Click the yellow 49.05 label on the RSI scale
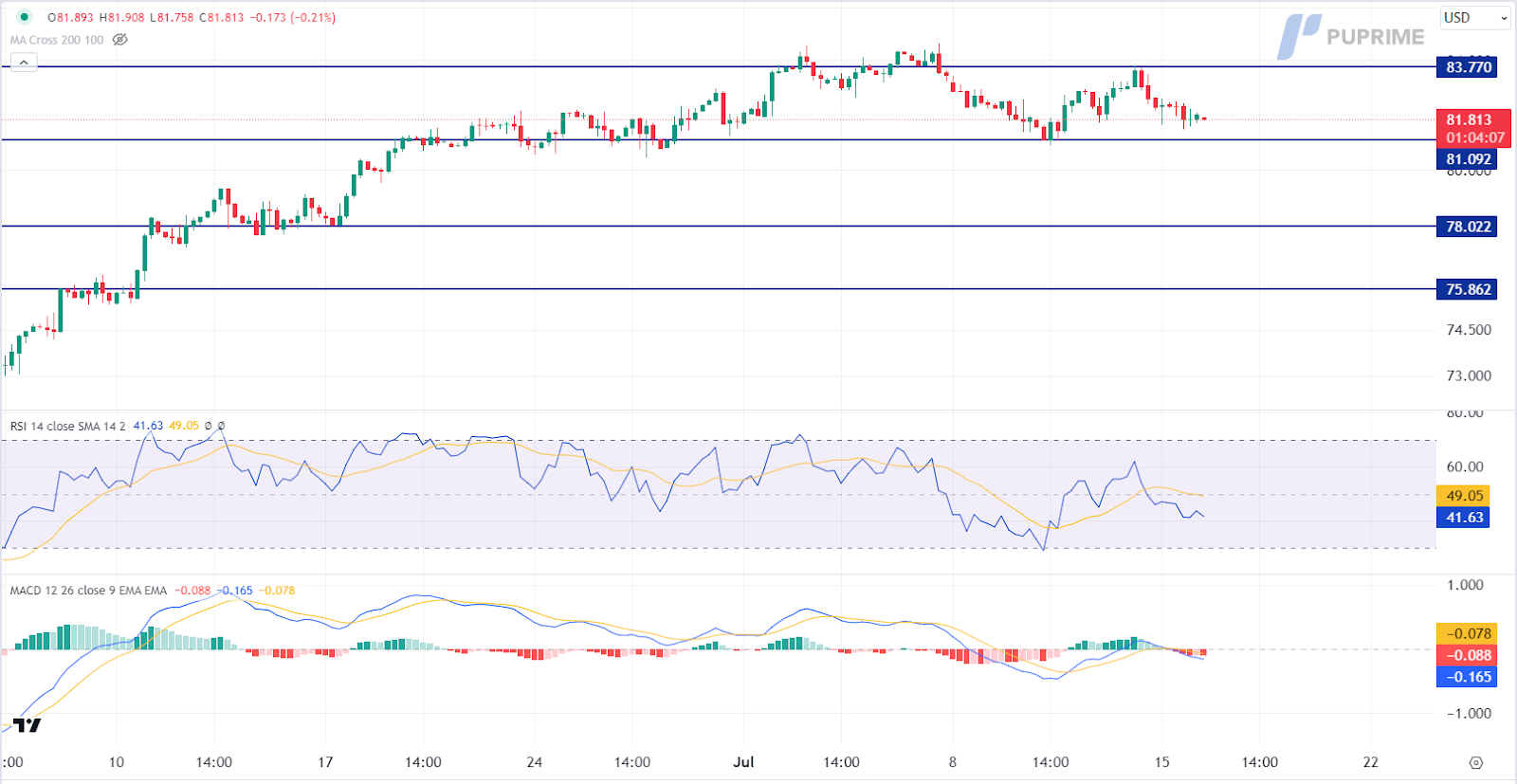 pyautogui.click(x=1464, y=496)
